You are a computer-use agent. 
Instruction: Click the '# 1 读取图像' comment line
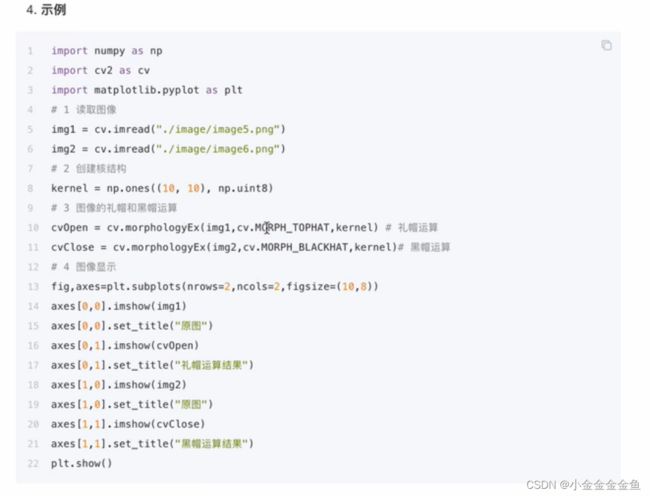[x=84, y=110]
